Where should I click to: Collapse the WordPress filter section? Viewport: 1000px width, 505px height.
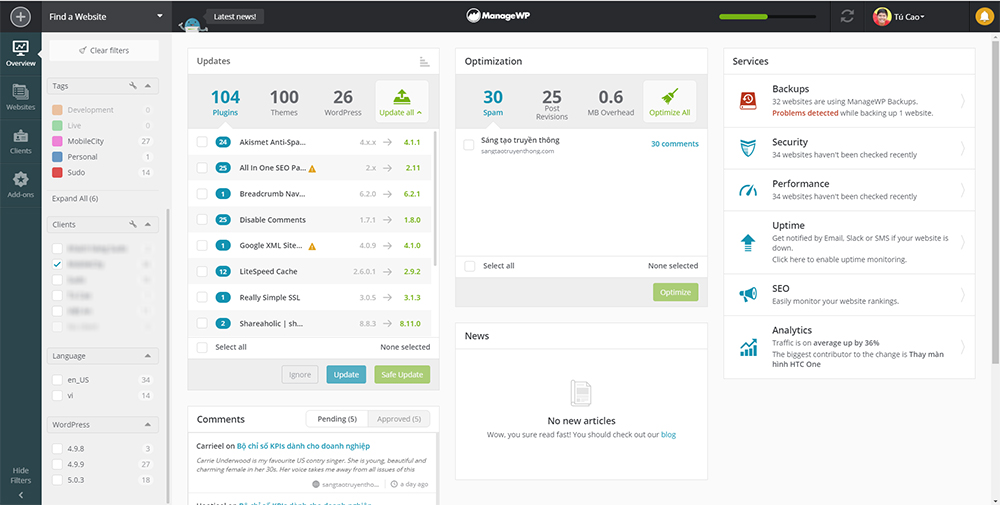(x=147, y=425)
